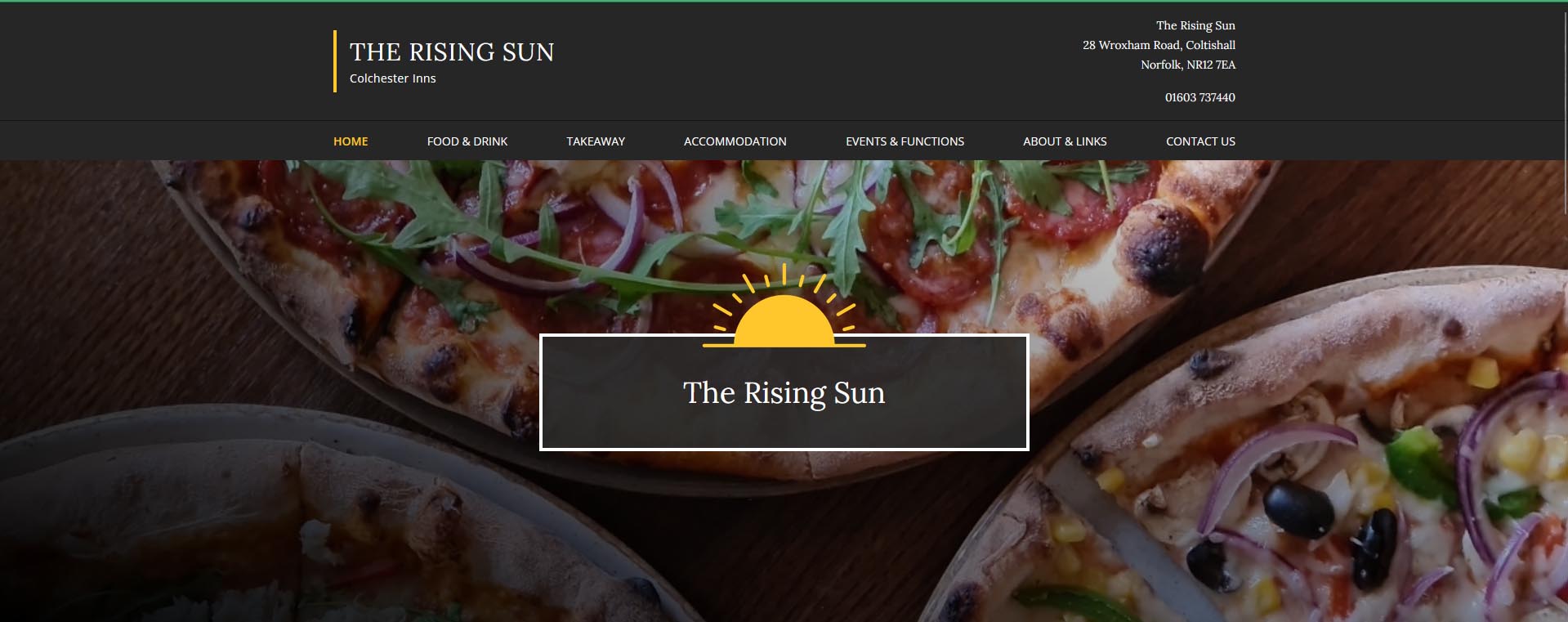Navigate to Contact Us
Image resolution: width=1568 pixels, height=622 pixels.
pyautogui.click(x=1200, y=141)
